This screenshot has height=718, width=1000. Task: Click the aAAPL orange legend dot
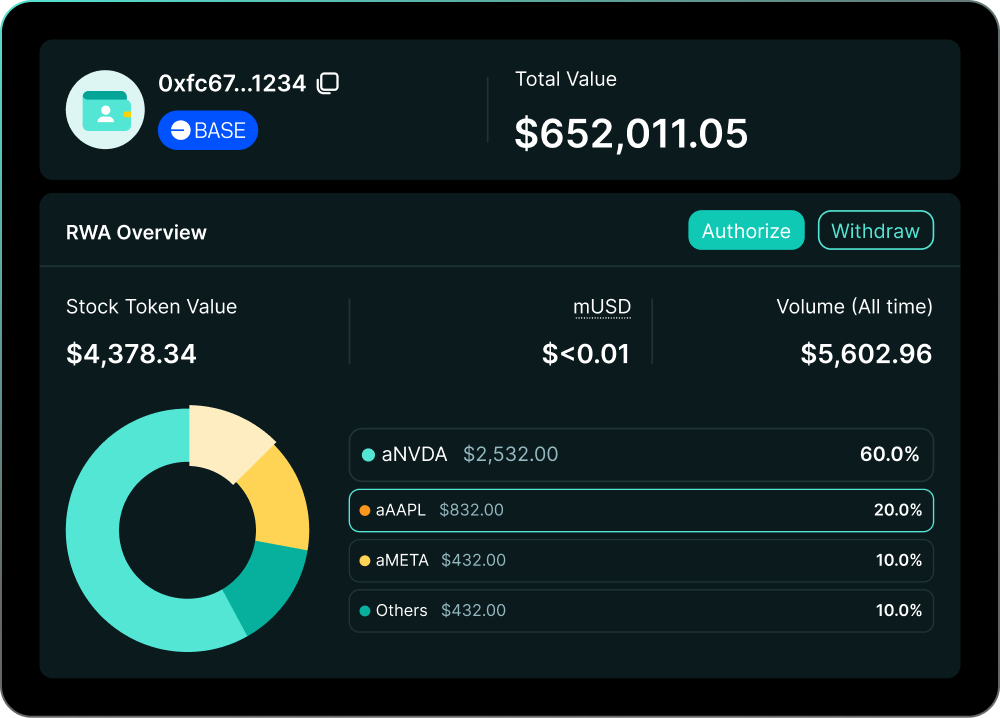tap(365, 510)
